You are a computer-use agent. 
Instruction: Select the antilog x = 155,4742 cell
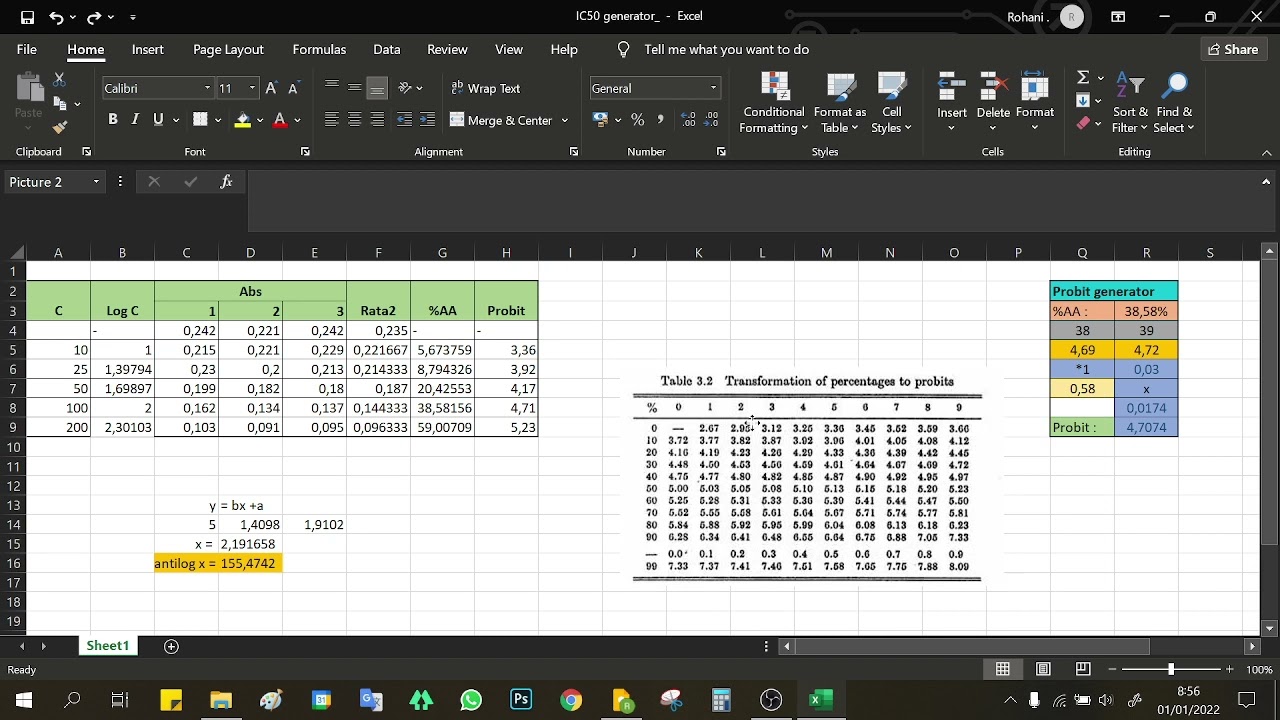[x=217, y=563]
